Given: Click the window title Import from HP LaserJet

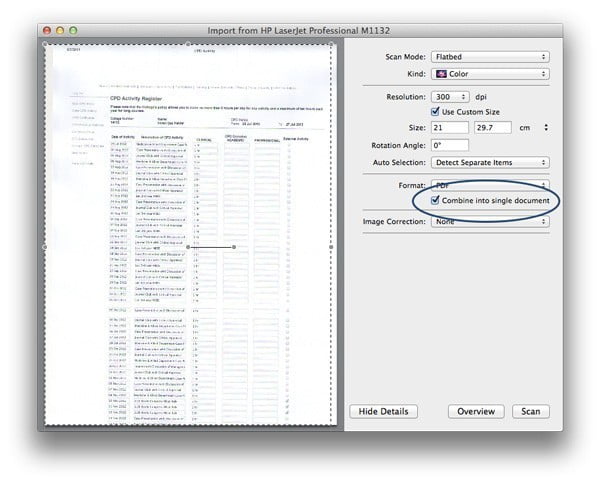Looking at the screenshot, I should [299, 31].
